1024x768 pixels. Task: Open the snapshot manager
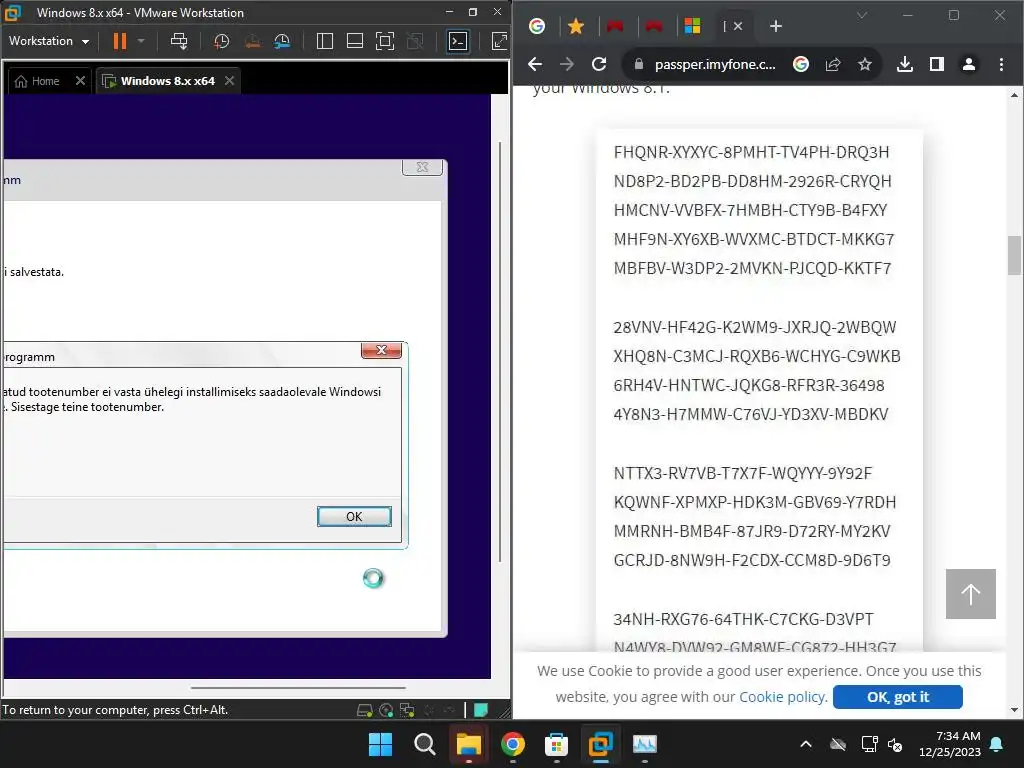click(x=282, y=41)
